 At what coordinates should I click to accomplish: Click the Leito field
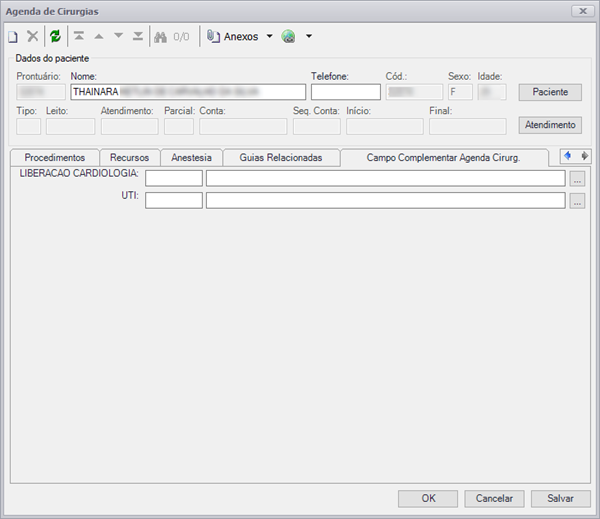point(70,127)
